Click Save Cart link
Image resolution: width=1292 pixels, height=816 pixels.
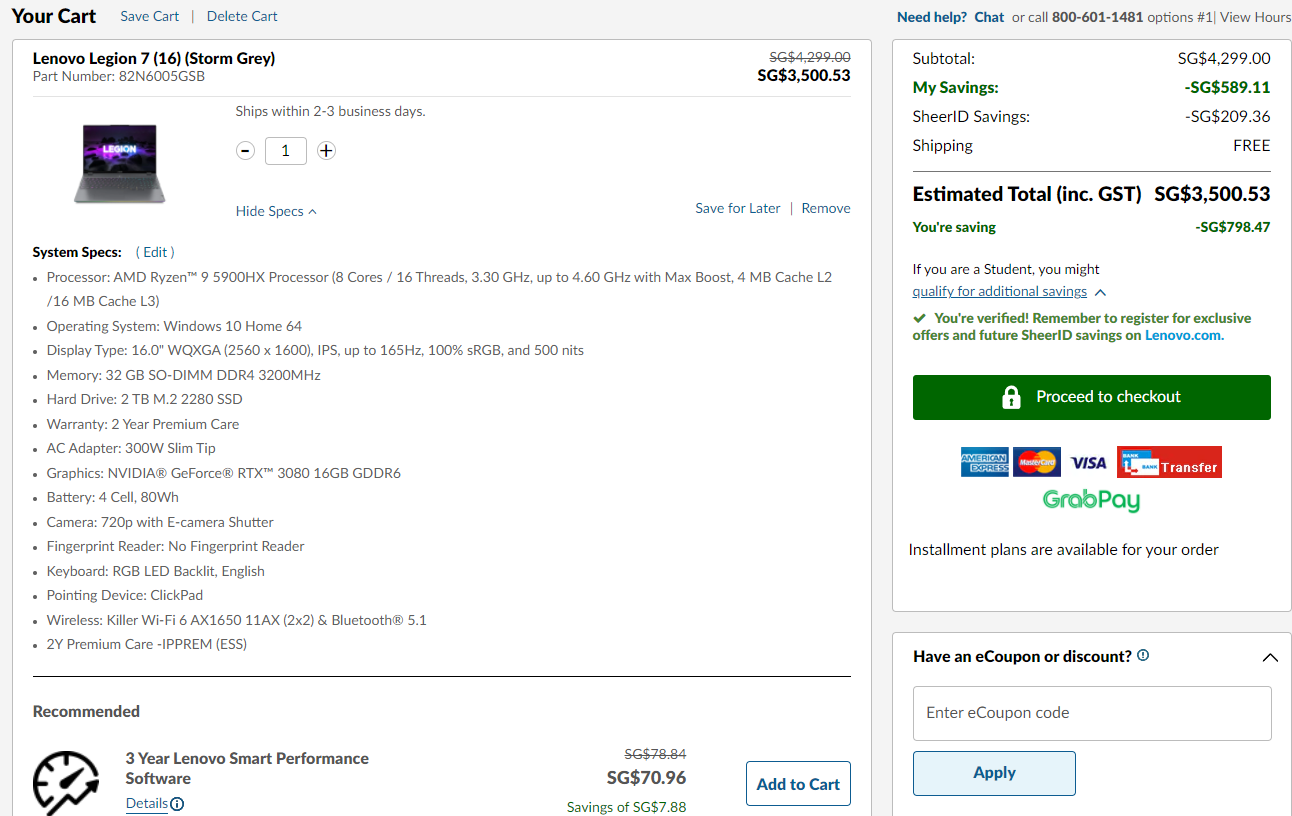tap(150, 16)
